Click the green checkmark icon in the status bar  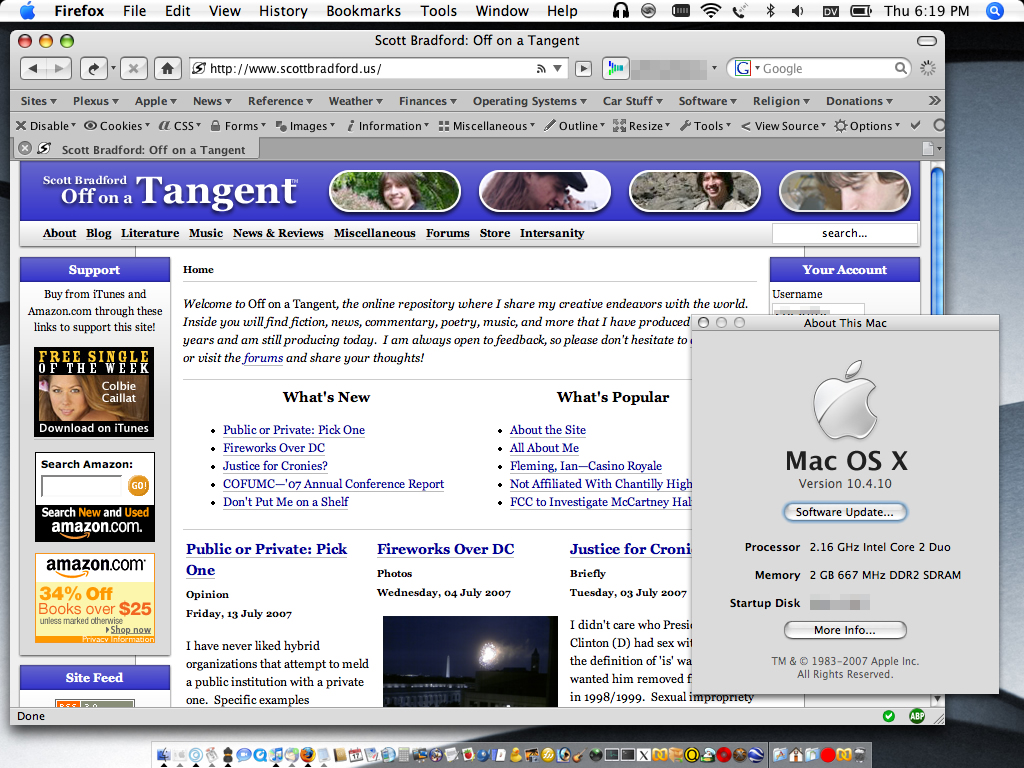889,716
